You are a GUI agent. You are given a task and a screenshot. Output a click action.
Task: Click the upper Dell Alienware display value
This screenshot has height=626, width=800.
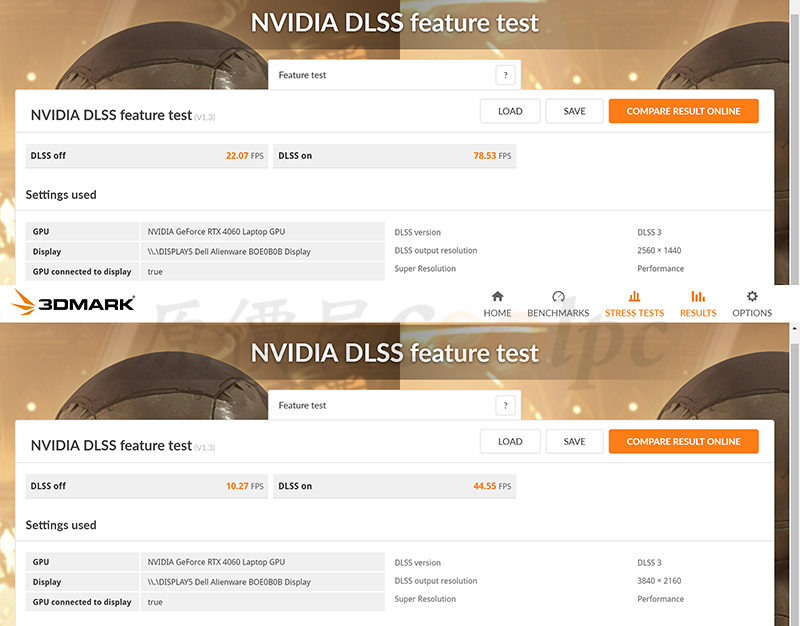pyautogui.click(x=229, y=252)
